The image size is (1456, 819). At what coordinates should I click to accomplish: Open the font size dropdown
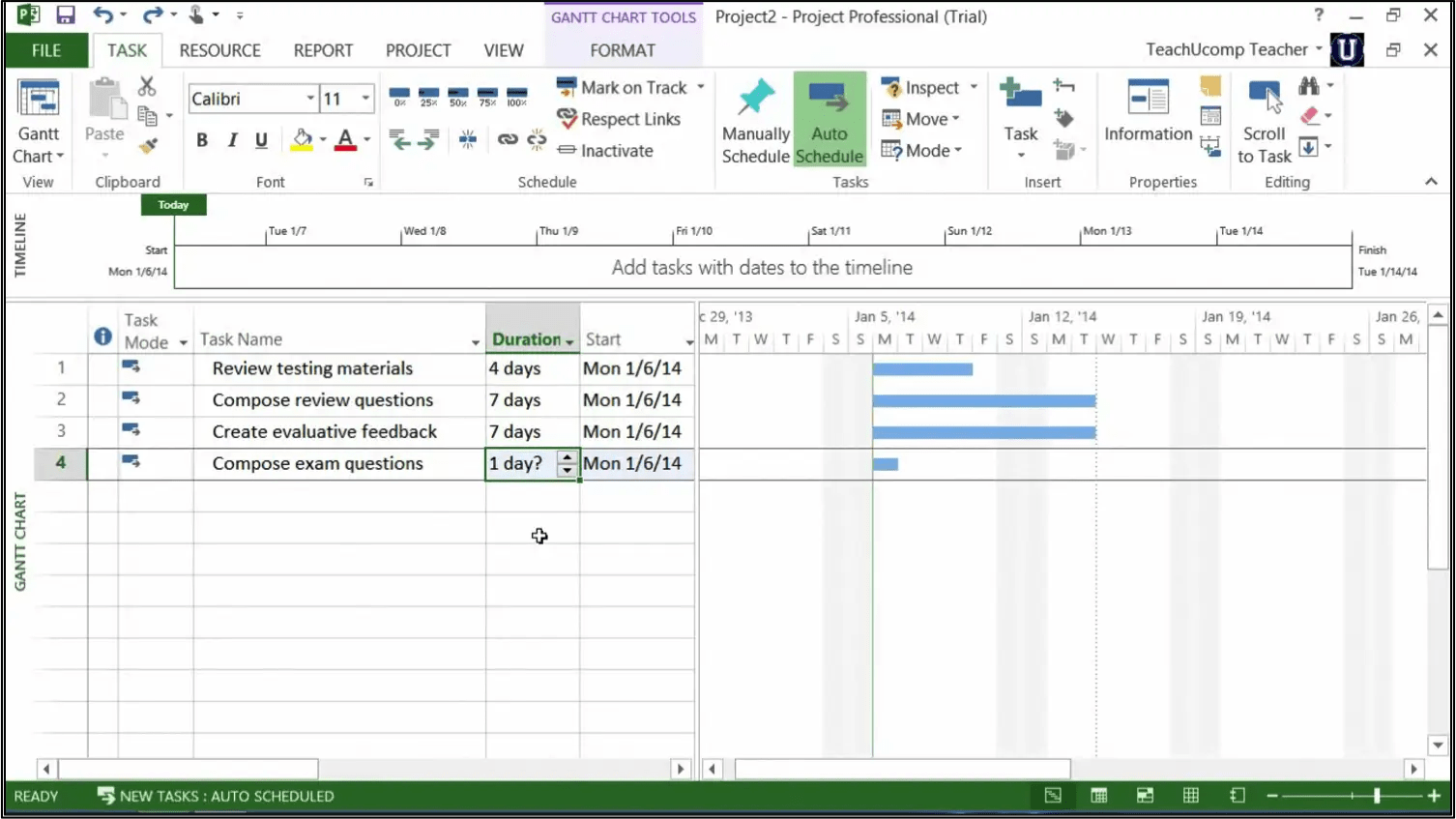[365, 99]
